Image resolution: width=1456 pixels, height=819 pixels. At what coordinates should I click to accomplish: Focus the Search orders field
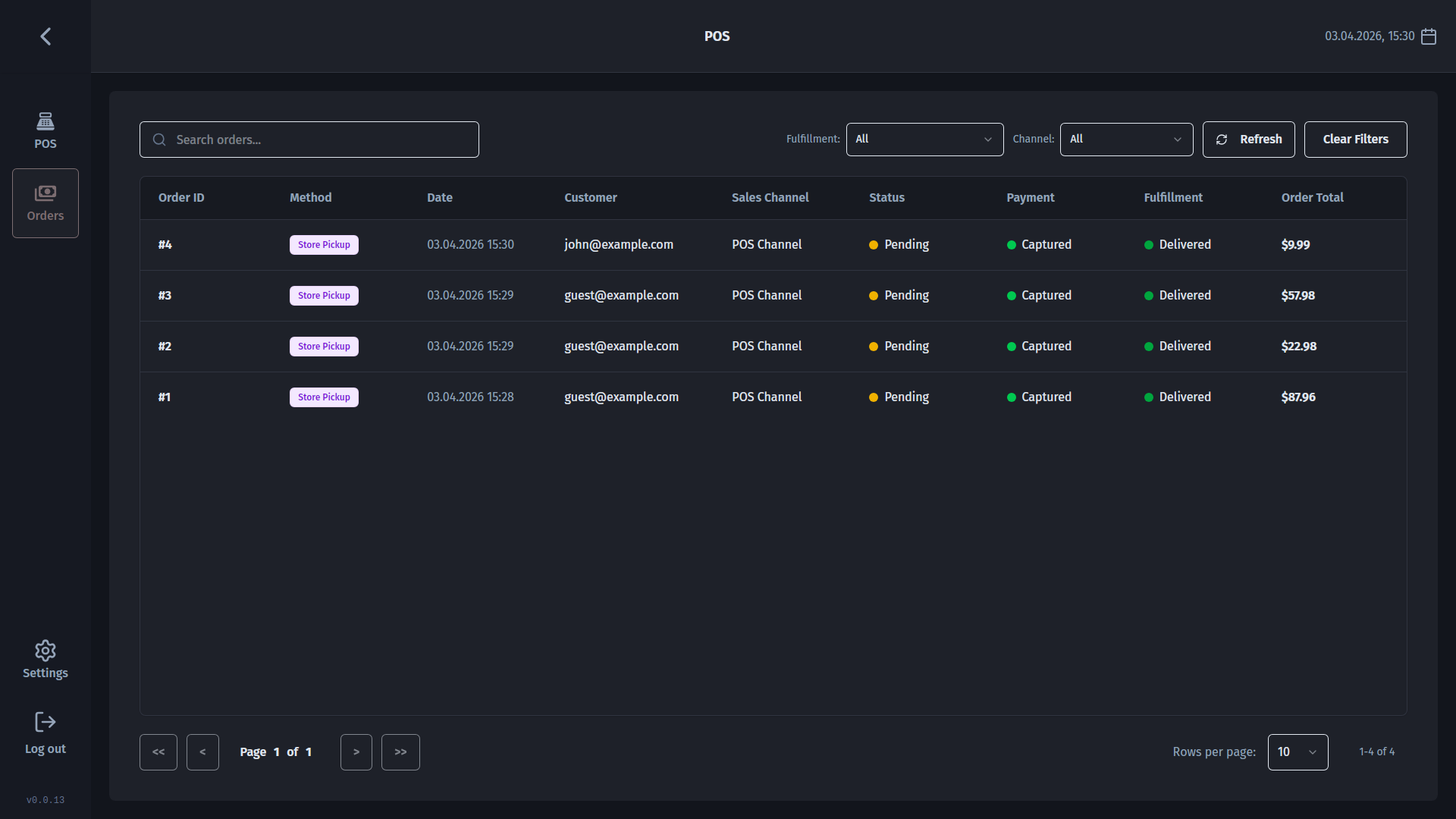coord(309,140)
